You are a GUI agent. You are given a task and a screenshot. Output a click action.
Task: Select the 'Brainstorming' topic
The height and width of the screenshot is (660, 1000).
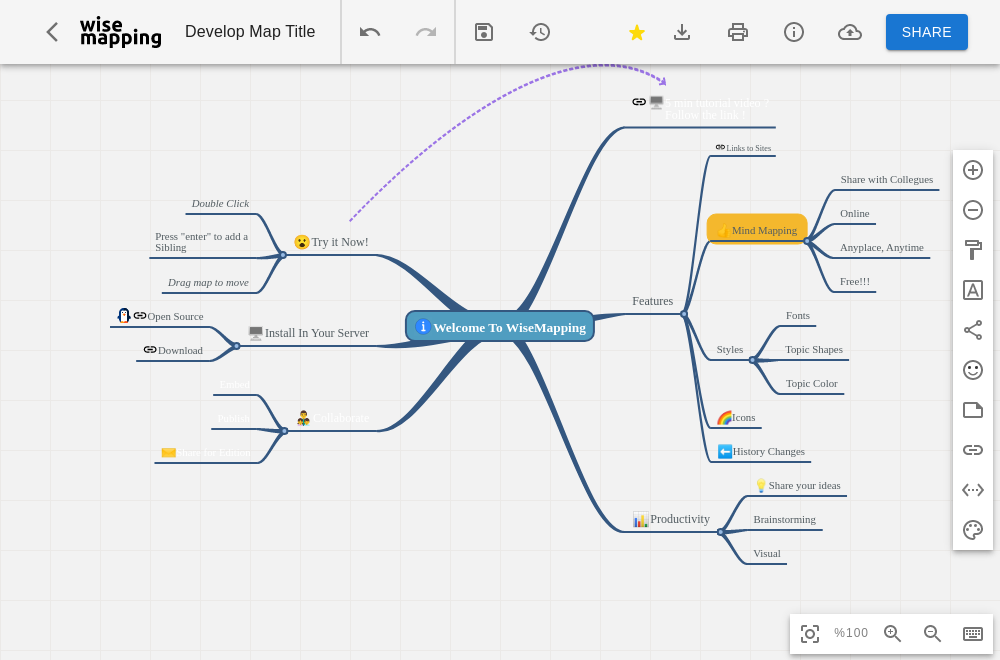click(x=784, y=520)
